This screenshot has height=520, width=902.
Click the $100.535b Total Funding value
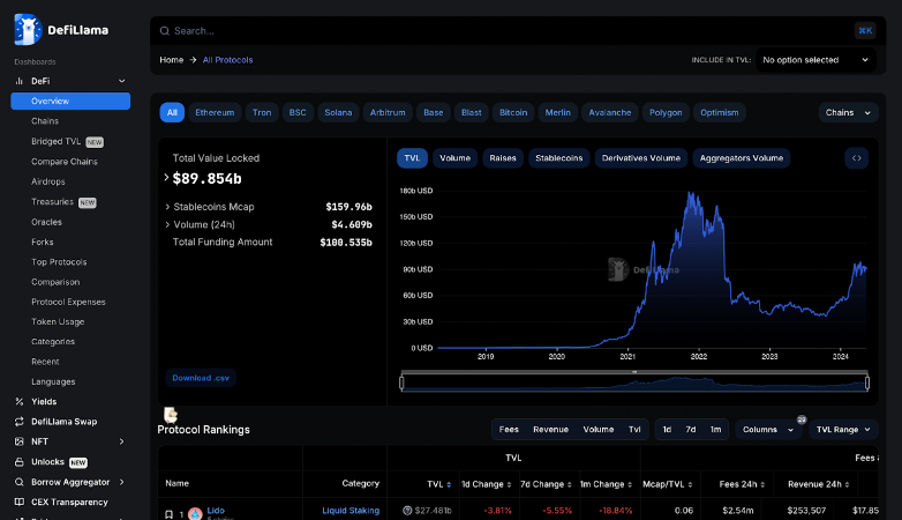click(346, 243)
